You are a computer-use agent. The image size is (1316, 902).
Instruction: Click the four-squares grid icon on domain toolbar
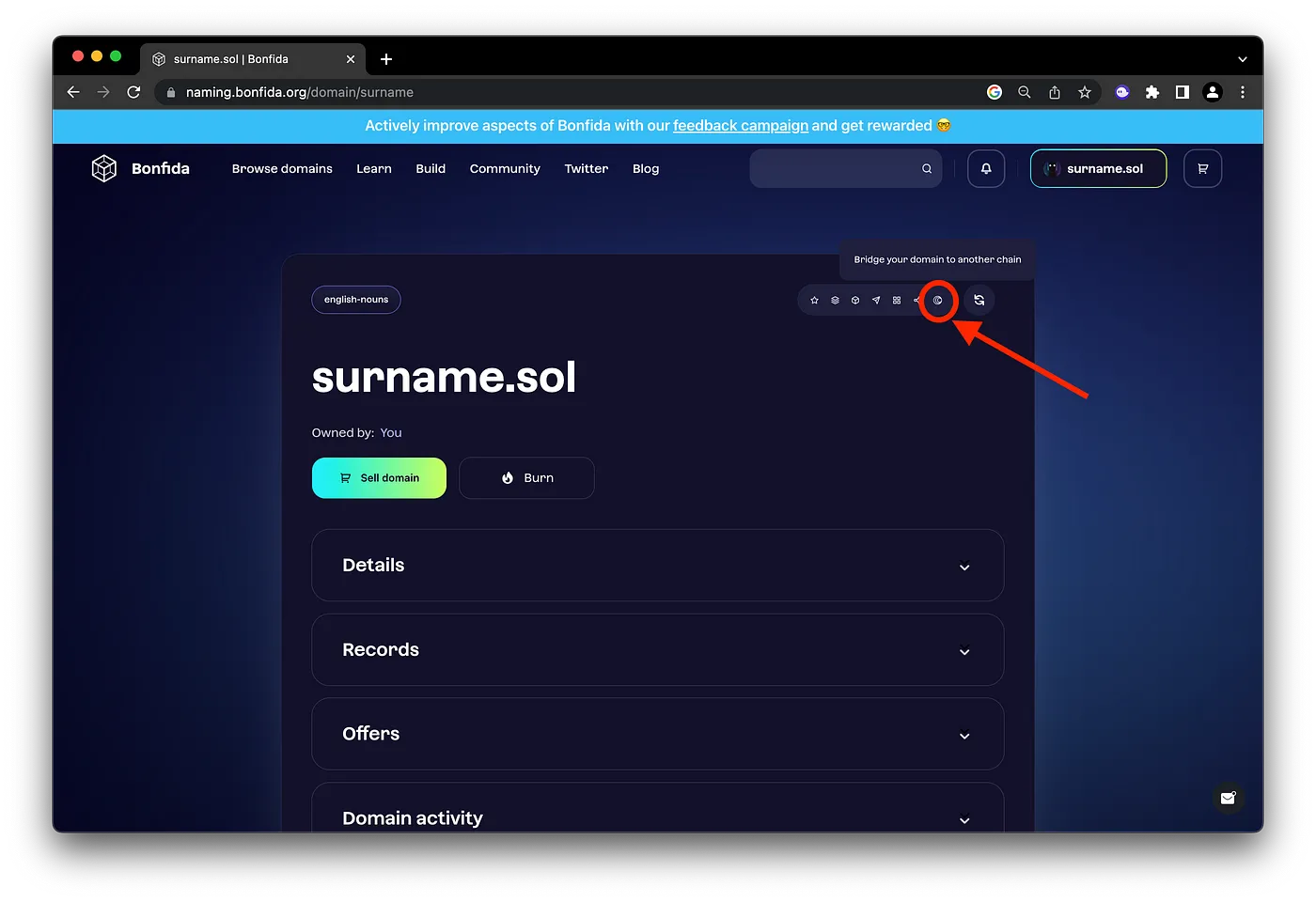point(897,301)
